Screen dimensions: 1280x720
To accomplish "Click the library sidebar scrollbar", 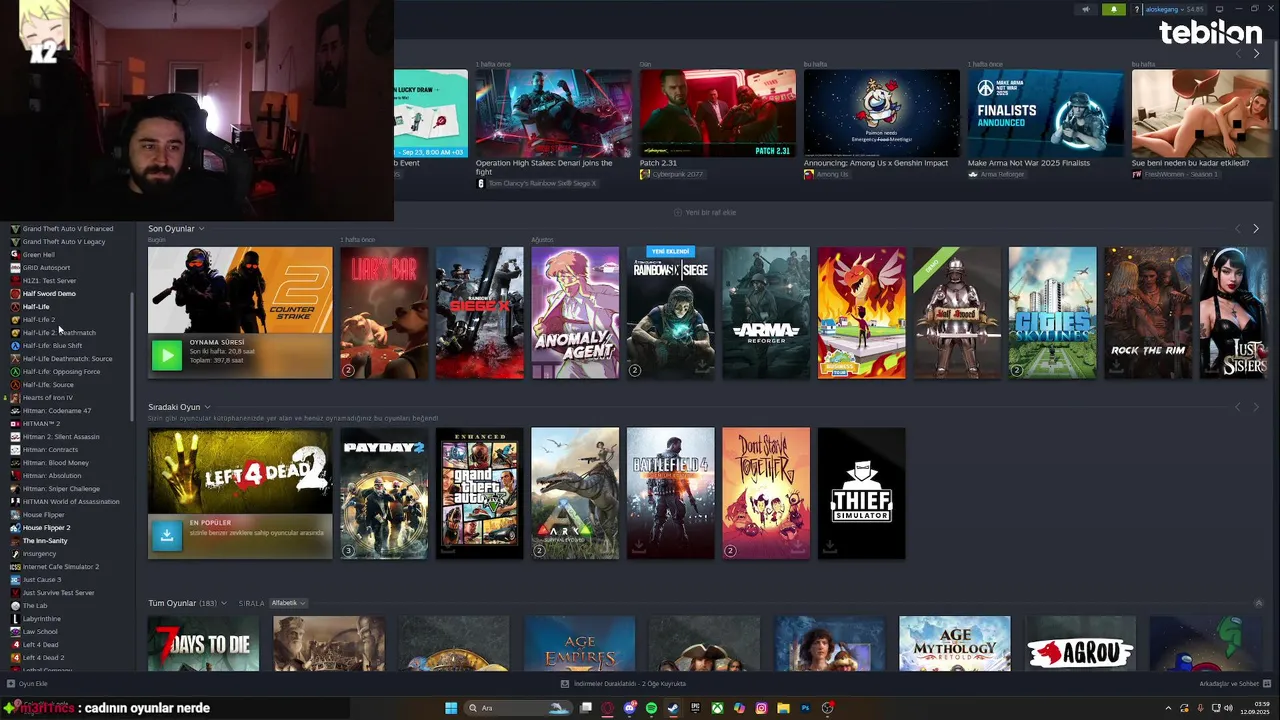I will (133, 356).
